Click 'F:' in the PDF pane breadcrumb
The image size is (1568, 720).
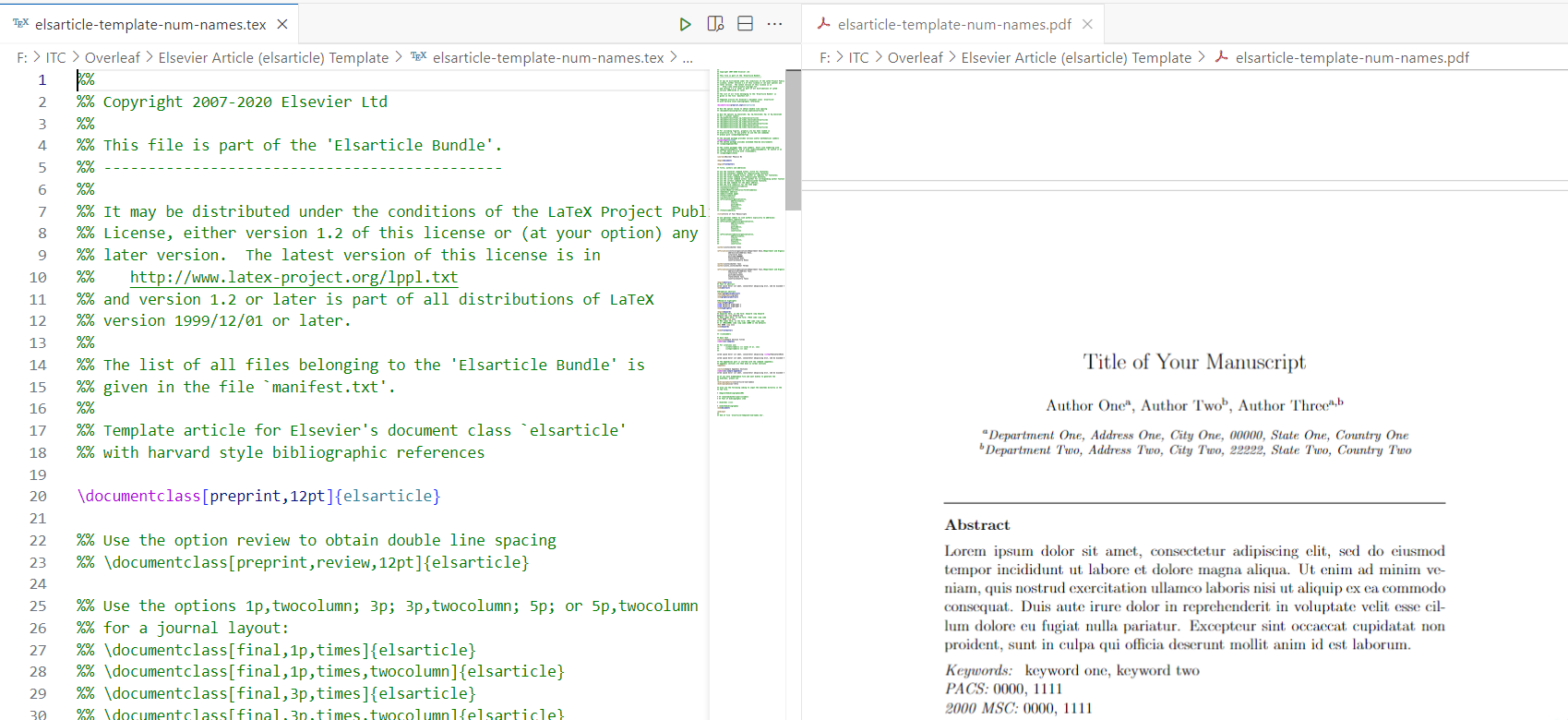(825, 57)
